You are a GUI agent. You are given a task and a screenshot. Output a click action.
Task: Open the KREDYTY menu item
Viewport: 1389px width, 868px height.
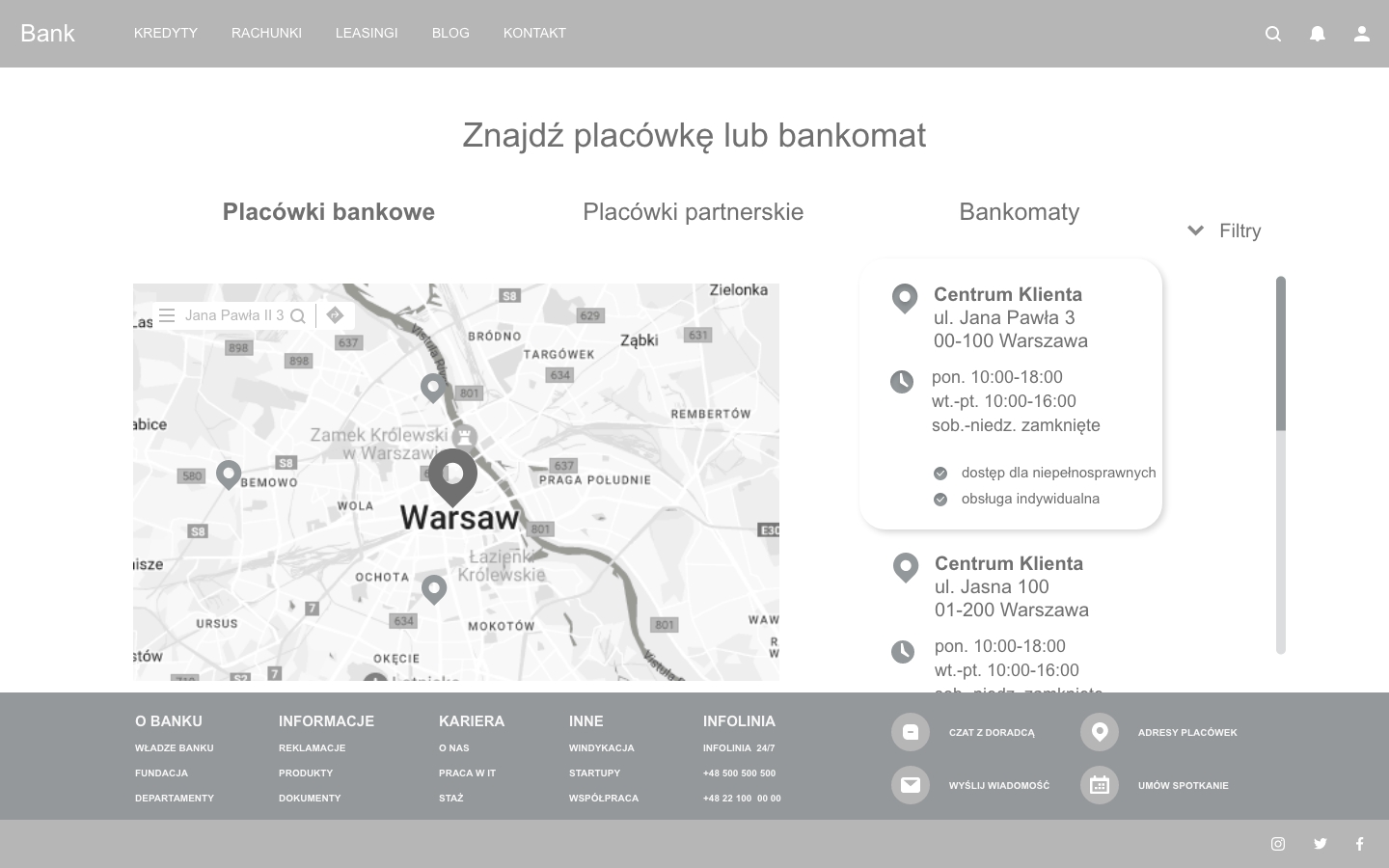point(166,33)
